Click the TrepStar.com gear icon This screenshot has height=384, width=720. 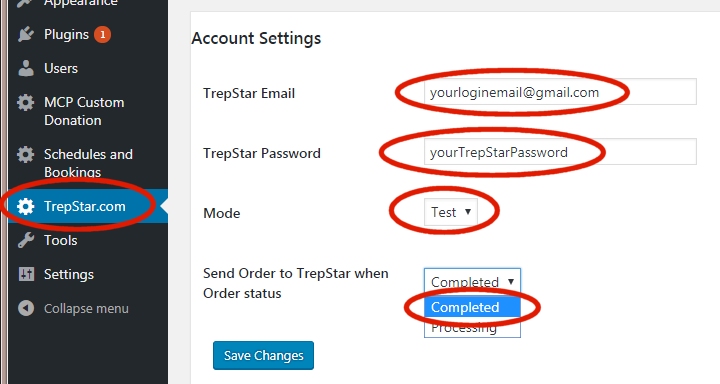point(26,206)
